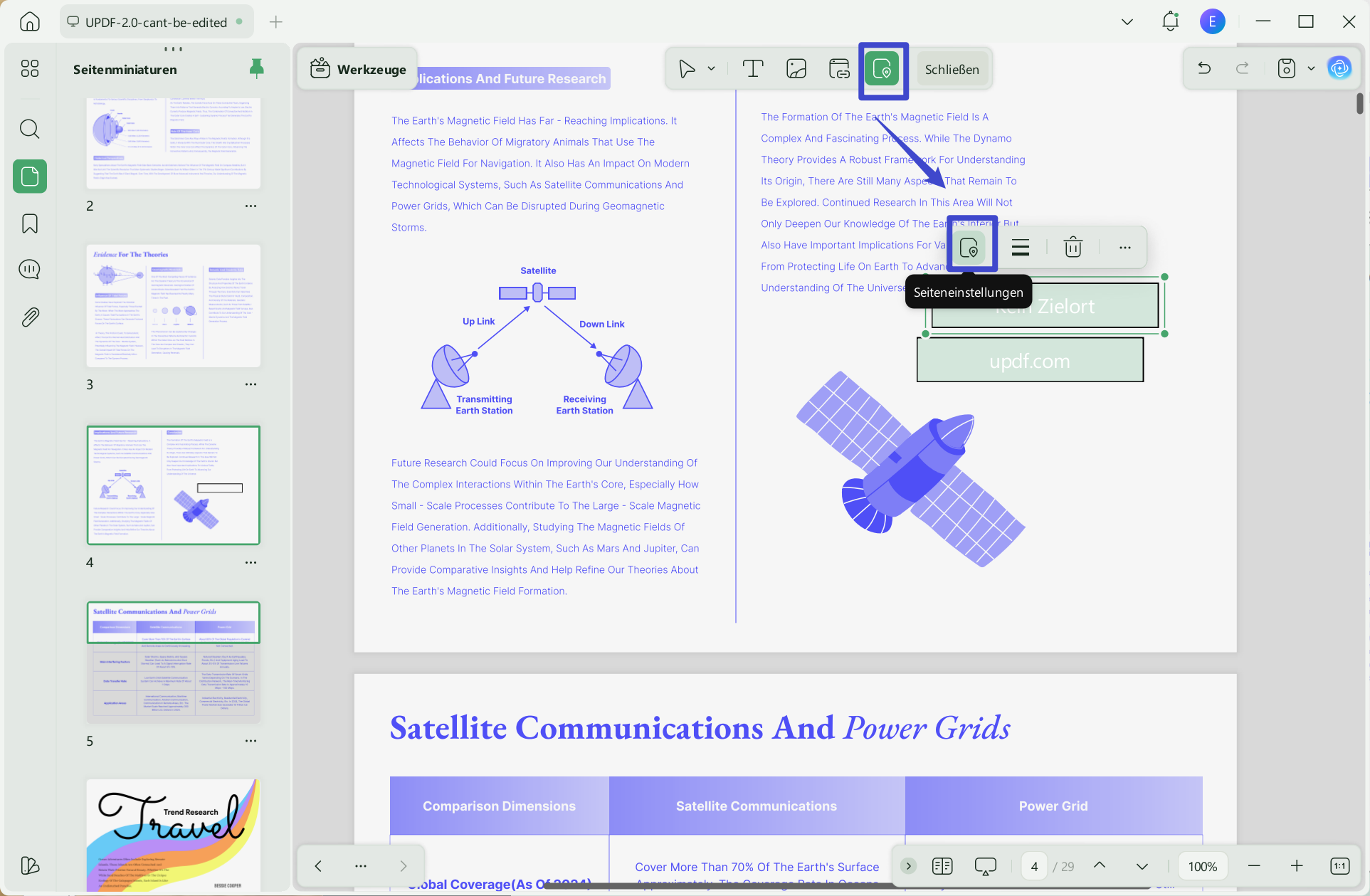The height and width of the screenshot is (896, 1370).
Task: Click the Schließen button
Action: pos(952,70)
